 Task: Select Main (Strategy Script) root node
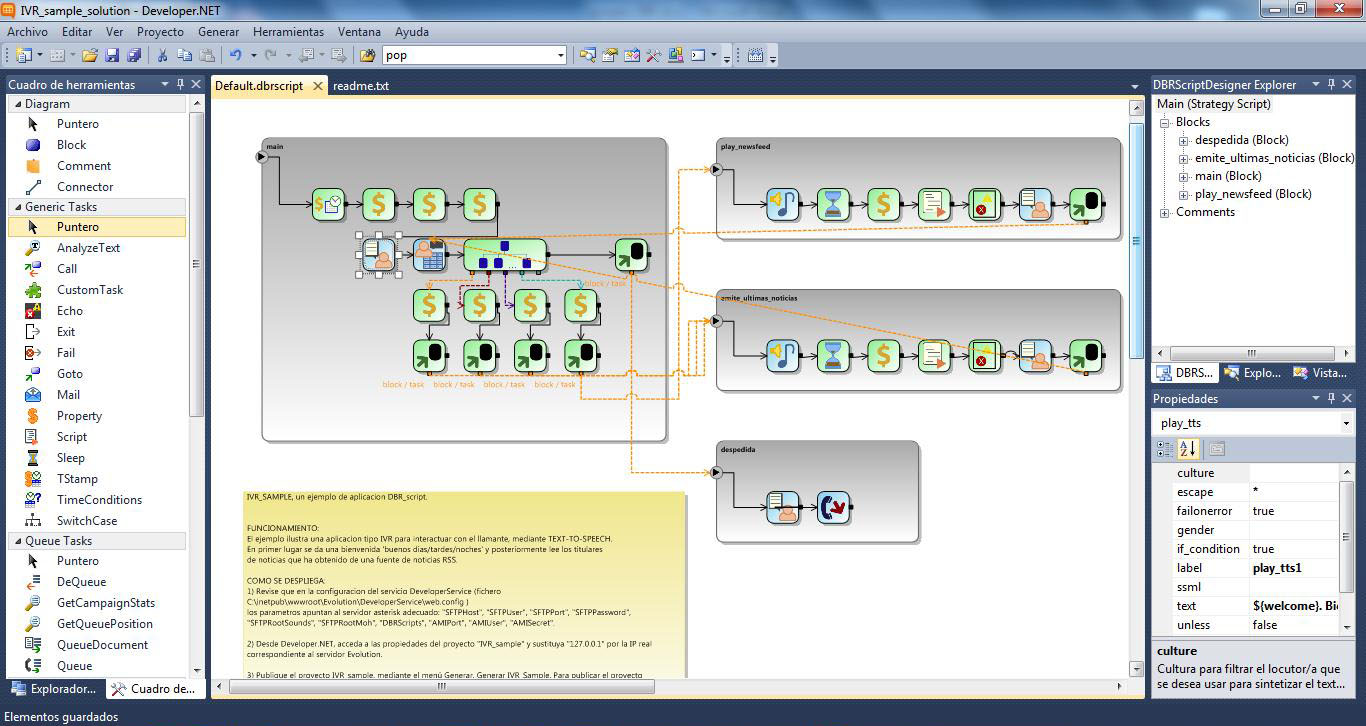(x=1213, y=104)
